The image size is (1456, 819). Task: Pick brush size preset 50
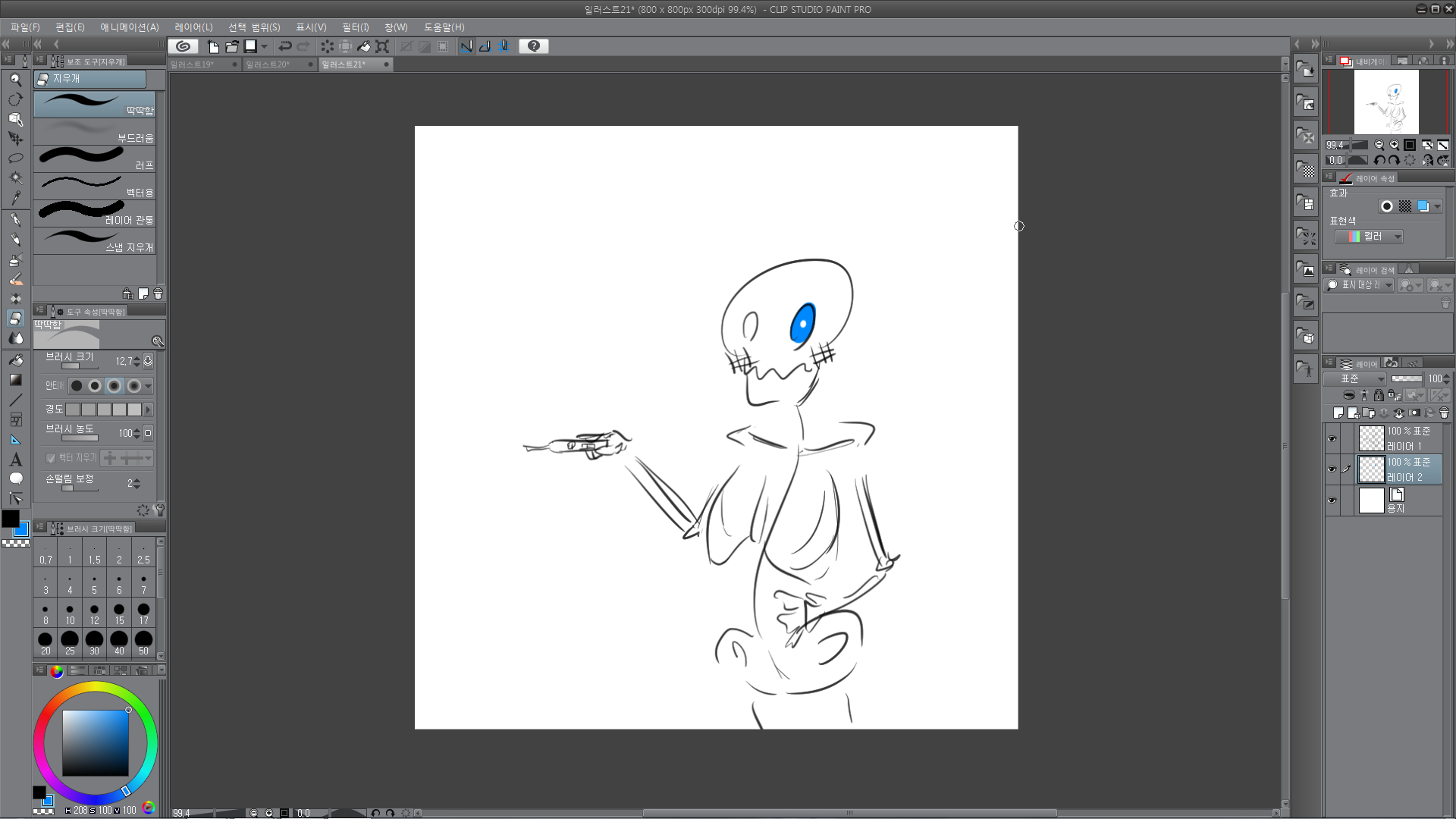(x=143, y=643)
